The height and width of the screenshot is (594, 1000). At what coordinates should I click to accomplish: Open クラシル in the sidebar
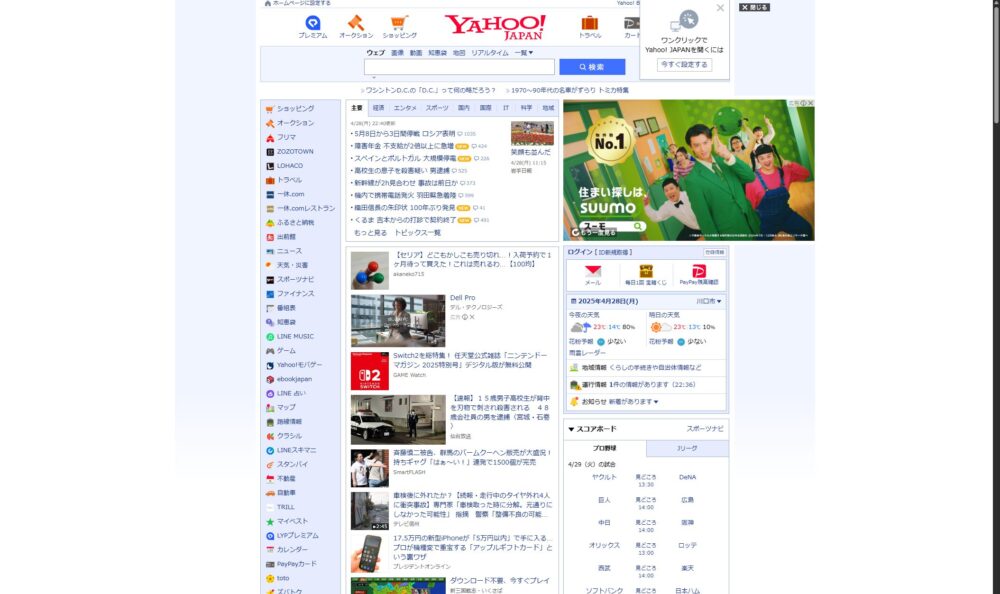click(289, 436)
